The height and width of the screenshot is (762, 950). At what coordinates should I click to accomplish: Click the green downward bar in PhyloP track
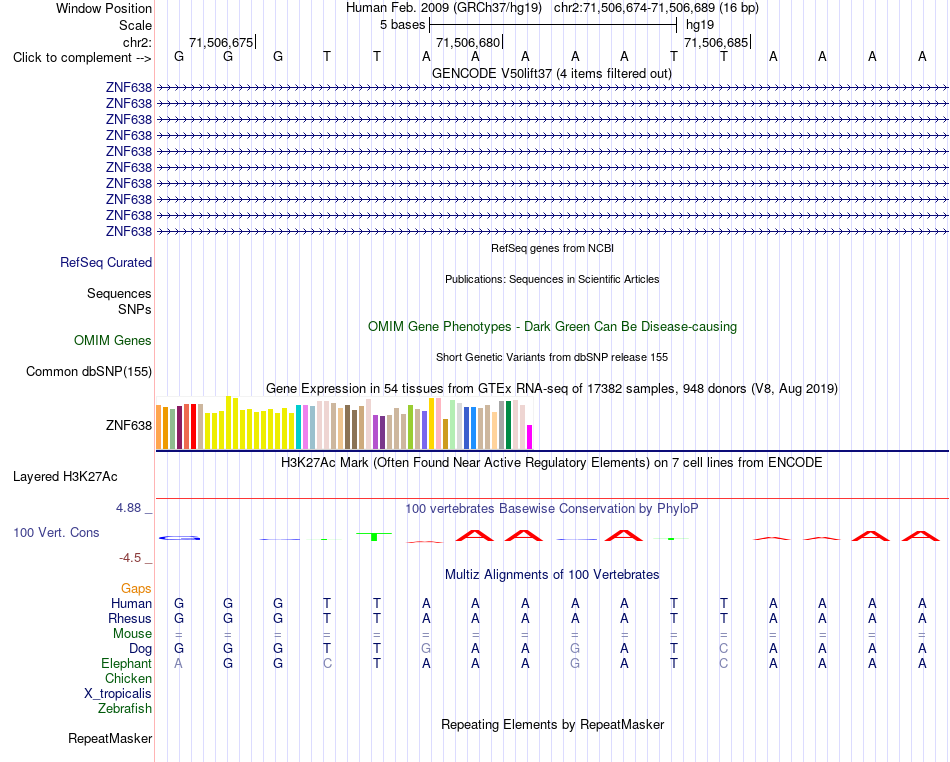(x=374, y=537)
